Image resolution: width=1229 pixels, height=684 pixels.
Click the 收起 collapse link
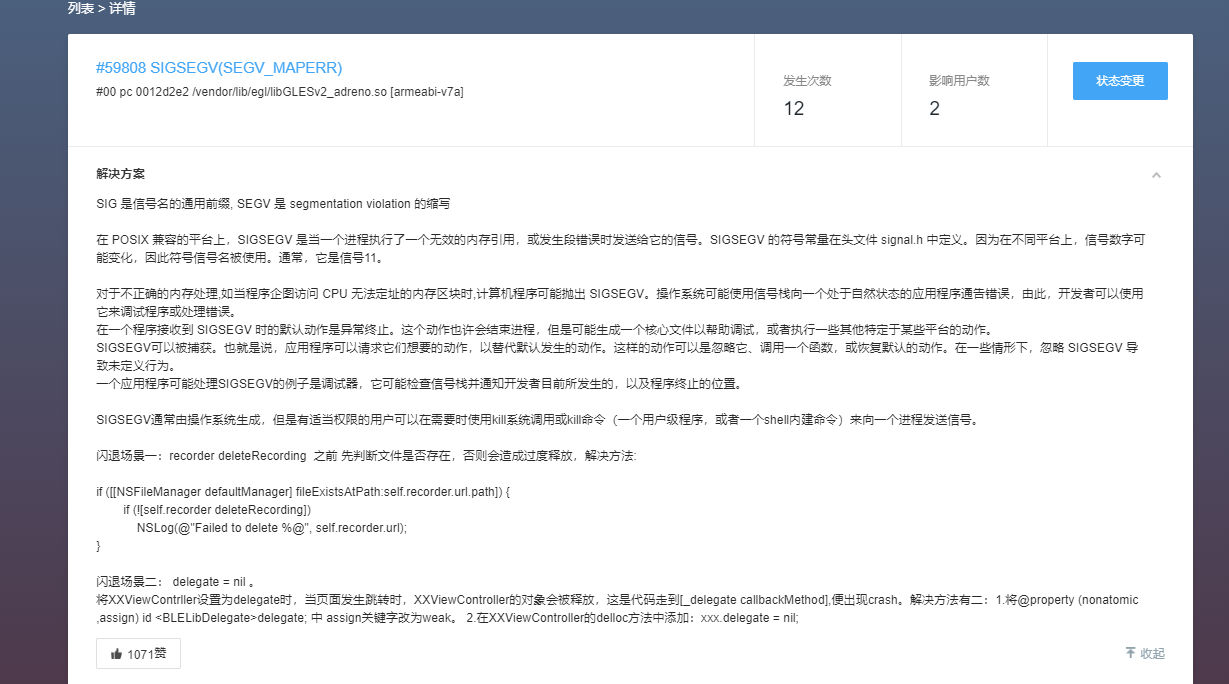pyautogui.click(x=1148, y=652)
